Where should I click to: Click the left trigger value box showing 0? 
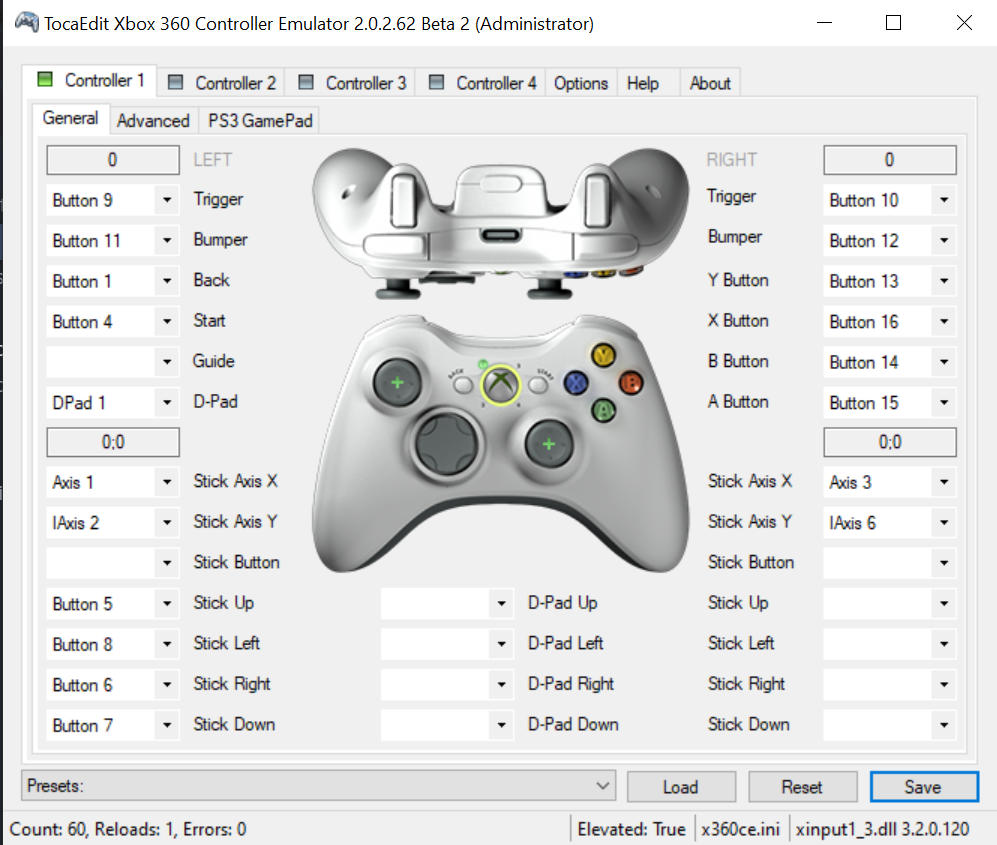(x=113, y=160)
